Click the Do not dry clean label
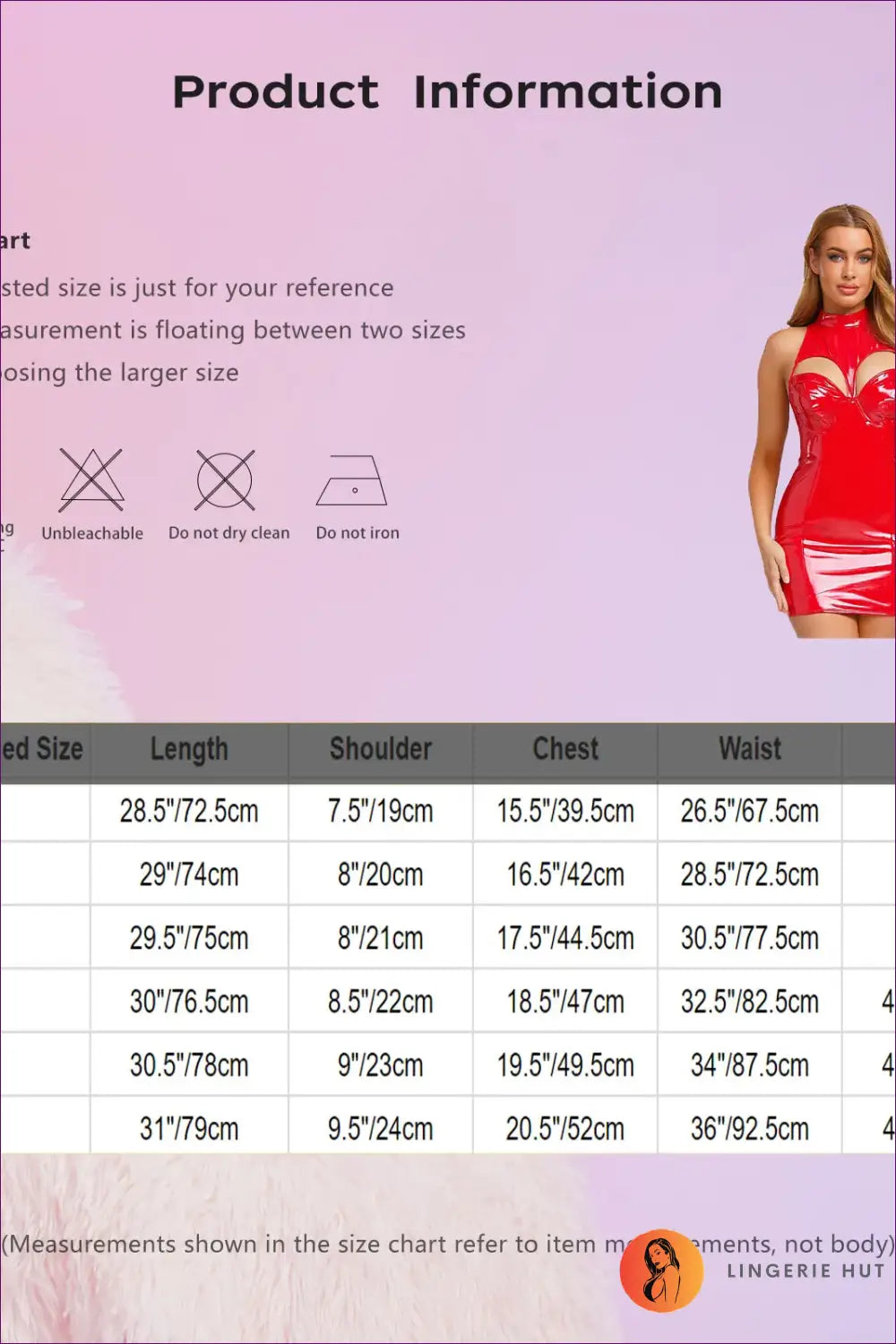The width and height of the screenshot is (896, 1344). tap(229, 533)
